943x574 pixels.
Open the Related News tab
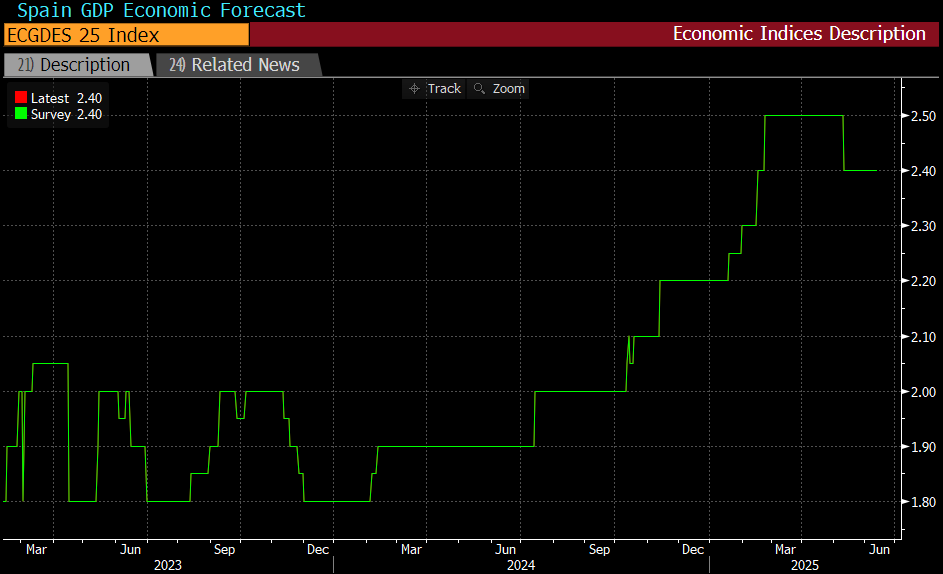tap(235, 65)
